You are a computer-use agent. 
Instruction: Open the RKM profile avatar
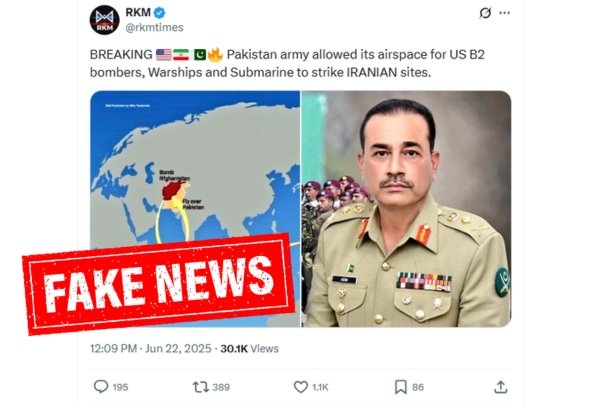104,20
